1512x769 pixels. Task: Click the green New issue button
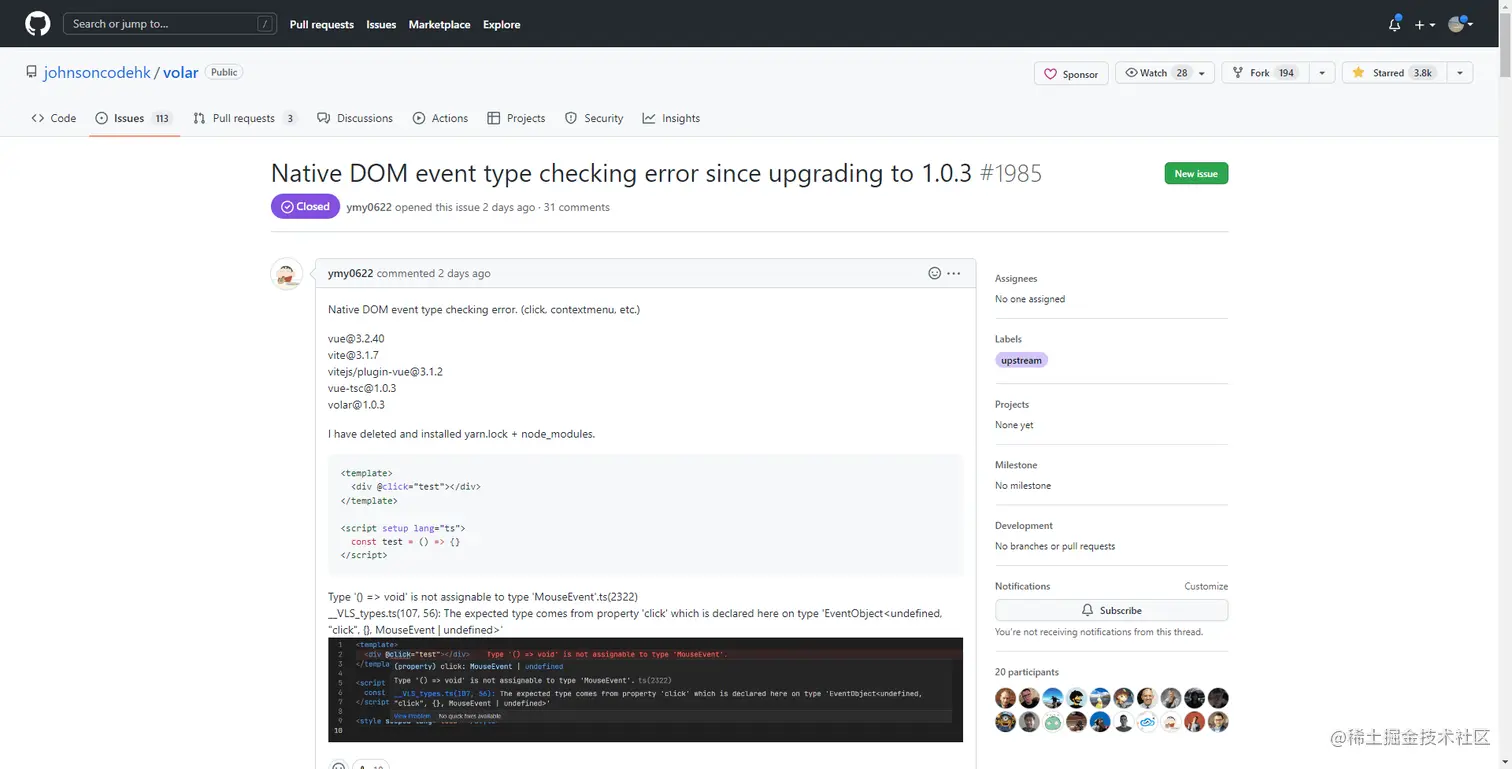pyautogui.click(x=1196, y=173)
